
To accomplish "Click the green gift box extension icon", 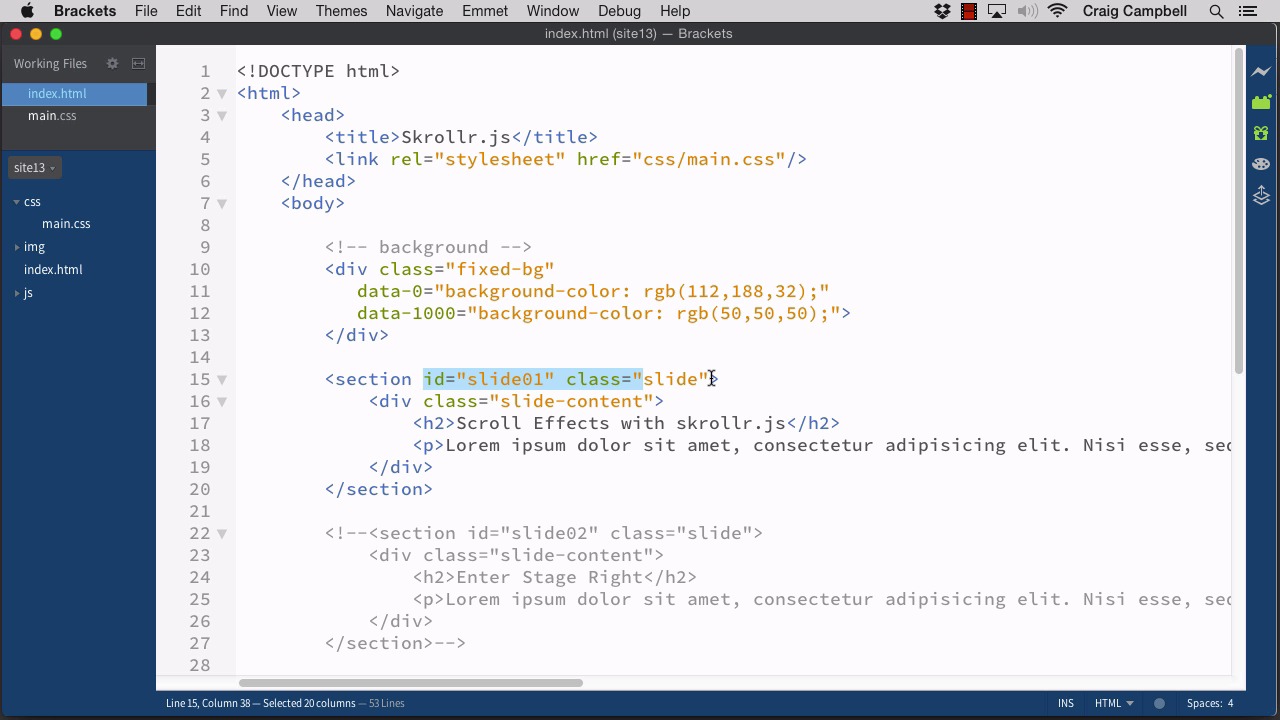I will [x=1261, y=133].
